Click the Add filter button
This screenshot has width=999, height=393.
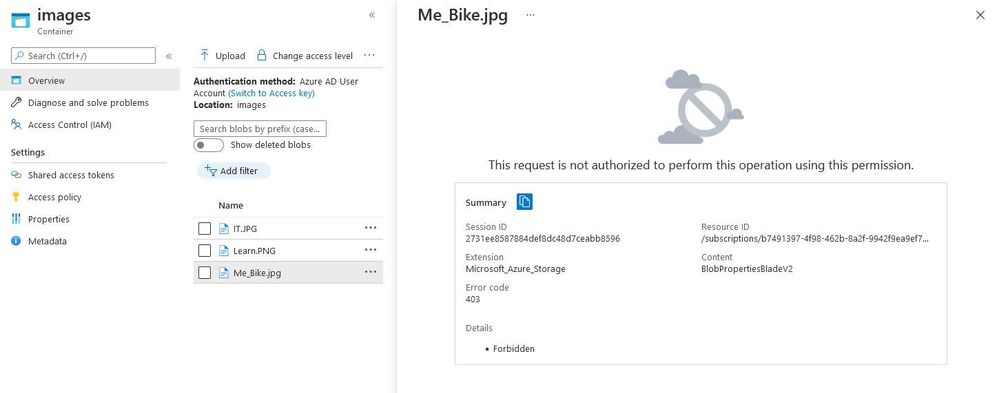[233, 171]
